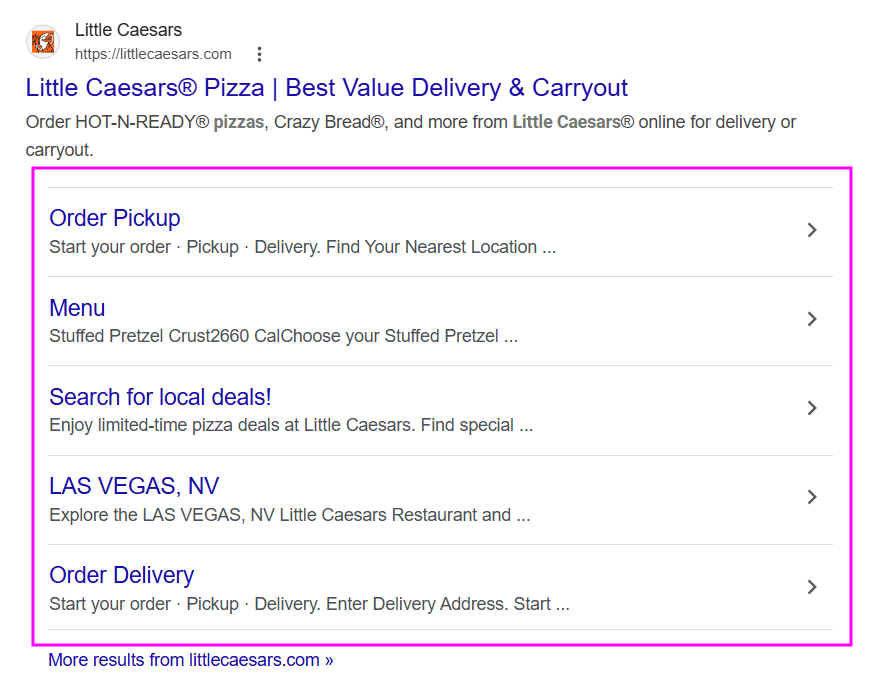
Task: Visit the LAS VEGAS, NV link
Action: [134, 486]
